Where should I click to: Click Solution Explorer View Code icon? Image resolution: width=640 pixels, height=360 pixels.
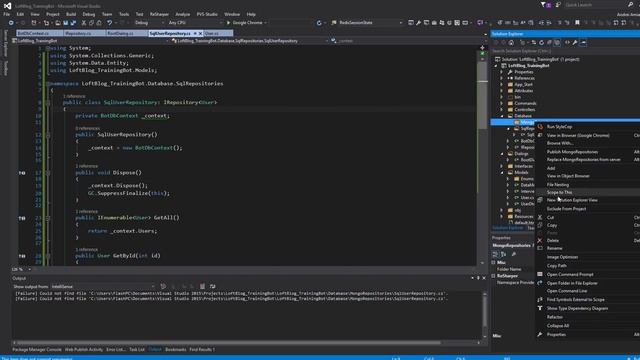(567, 42)
